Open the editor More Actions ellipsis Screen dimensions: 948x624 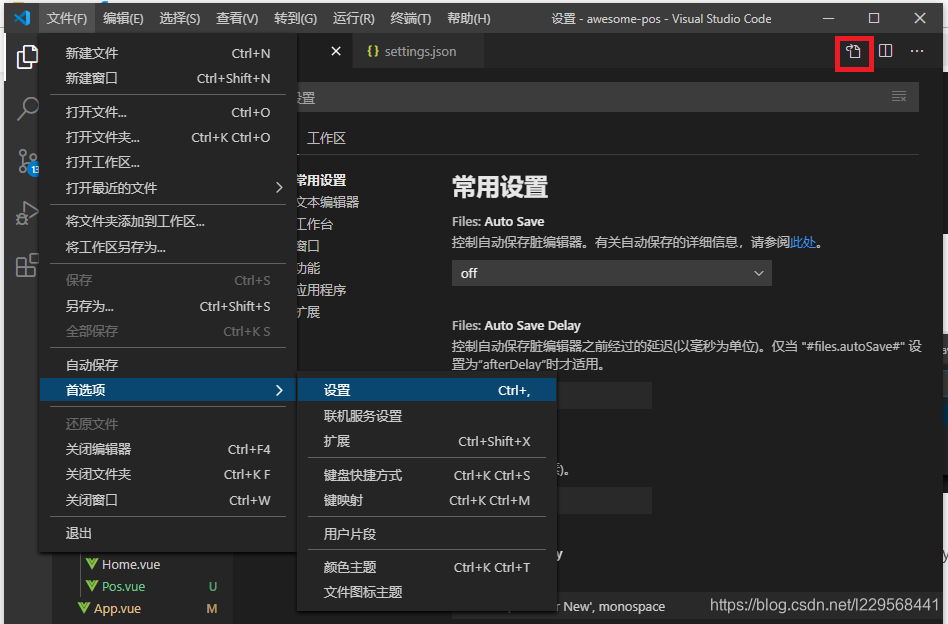[917, 51]
